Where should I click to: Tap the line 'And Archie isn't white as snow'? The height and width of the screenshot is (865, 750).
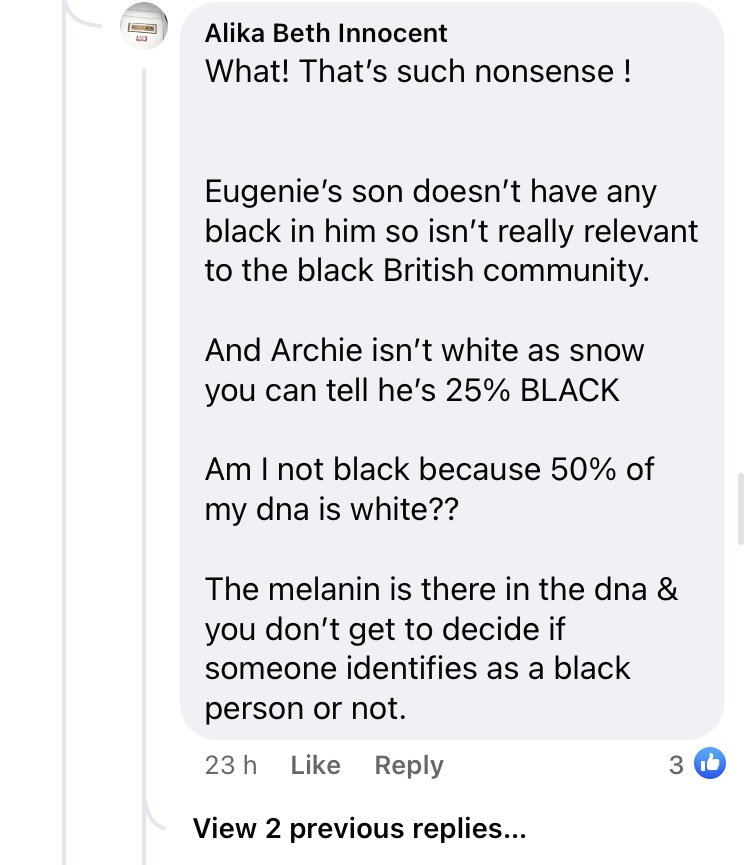click(x=424, y=350)
